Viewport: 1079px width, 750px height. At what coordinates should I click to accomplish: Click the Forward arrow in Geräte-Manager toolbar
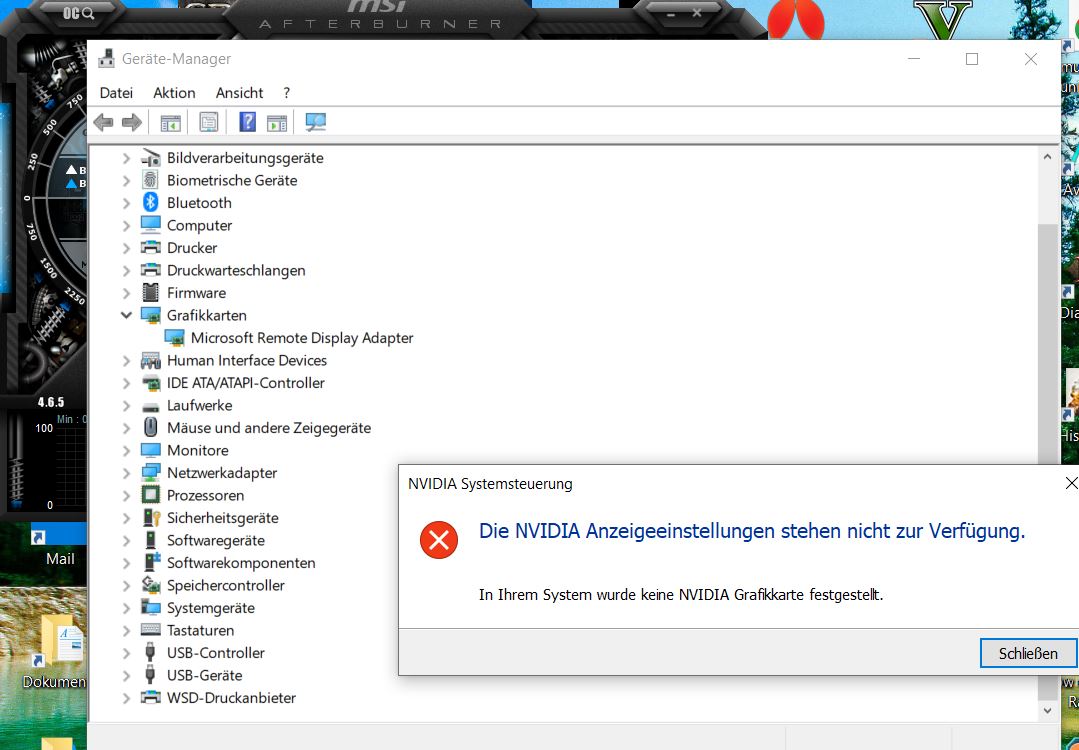(131, 122)
